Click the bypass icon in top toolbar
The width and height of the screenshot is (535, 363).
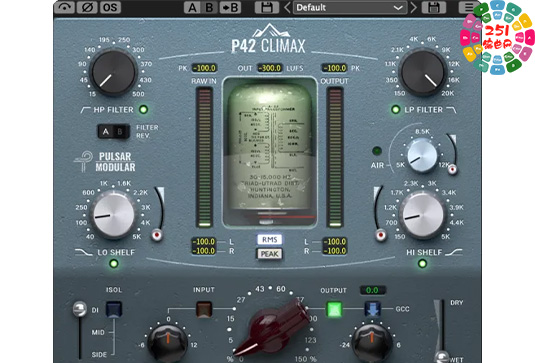coord(64,7)
